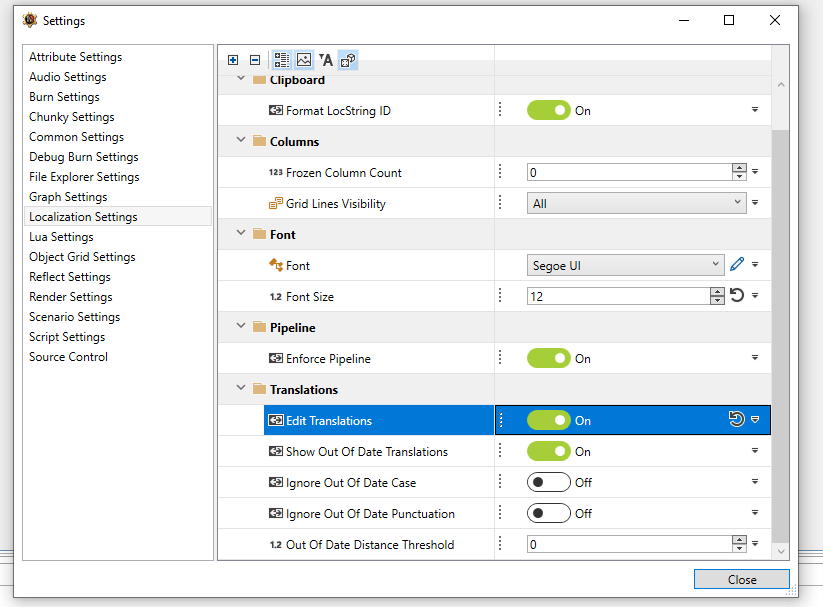823x607 pixels.
Task: Collapse the Columns category
Action: pyautogui.click(x=241, y=140)
